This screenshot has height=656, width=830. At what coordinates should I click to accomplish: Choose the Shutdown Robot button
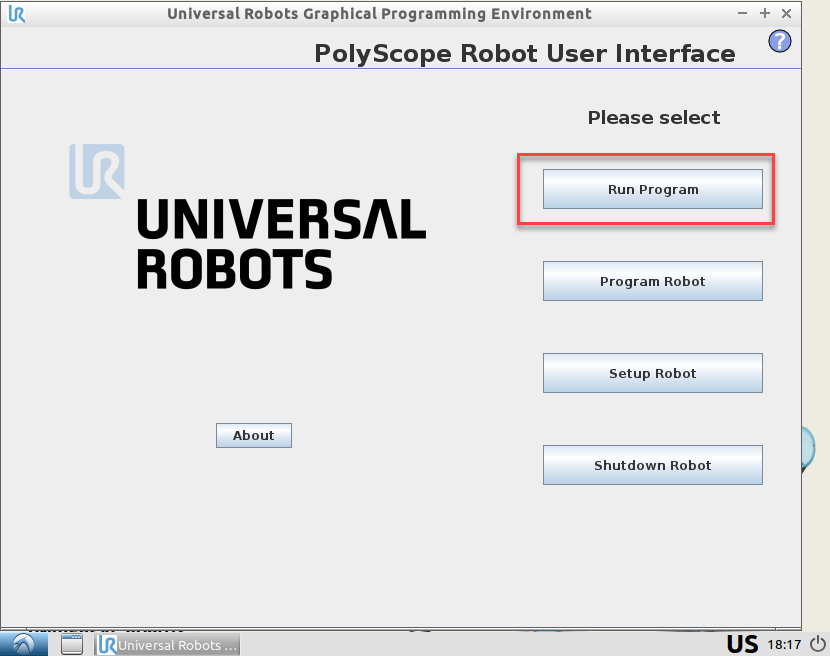[653, 465]
